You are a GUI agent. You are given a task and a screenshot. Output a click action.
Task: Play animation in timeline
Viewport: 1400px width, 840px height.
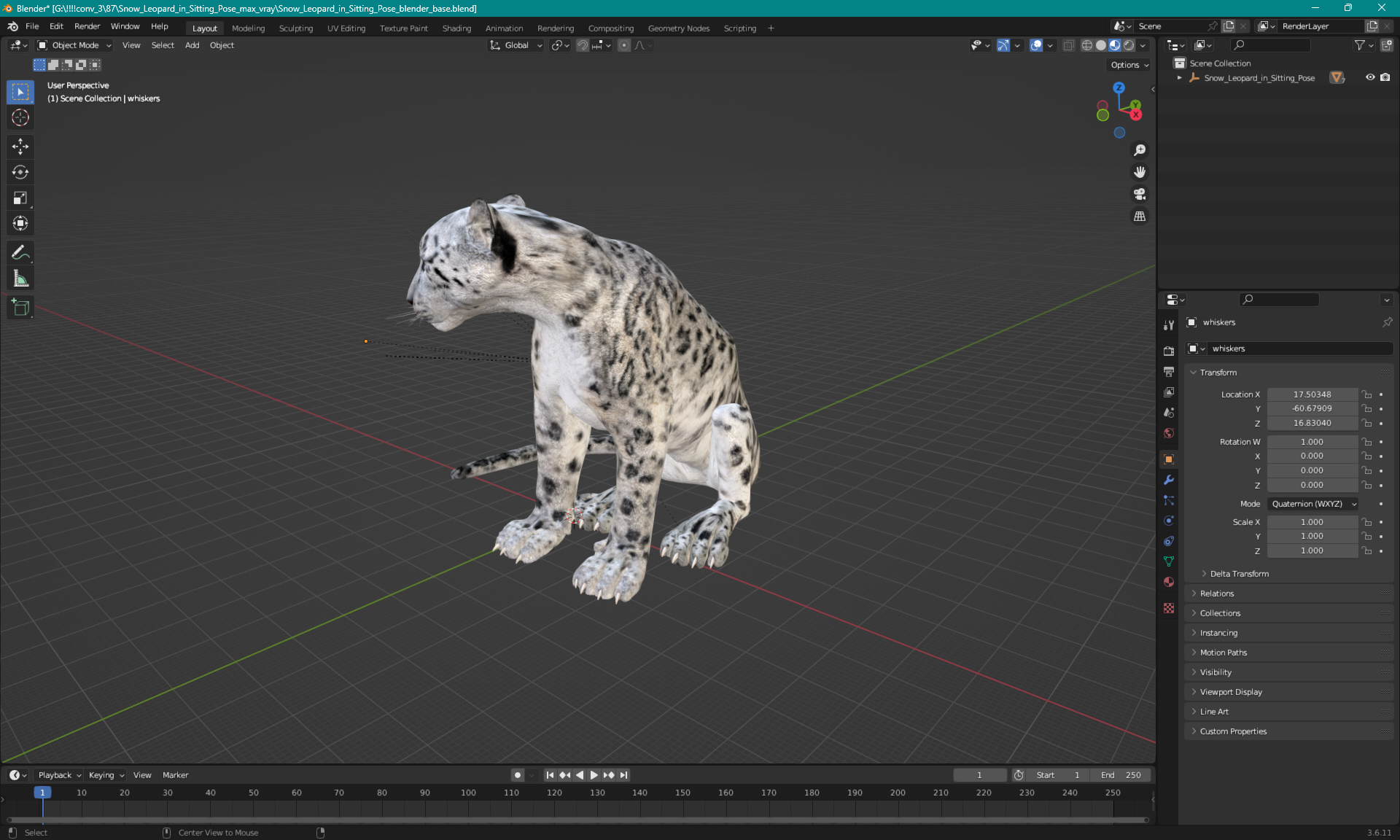pos(594,775)
